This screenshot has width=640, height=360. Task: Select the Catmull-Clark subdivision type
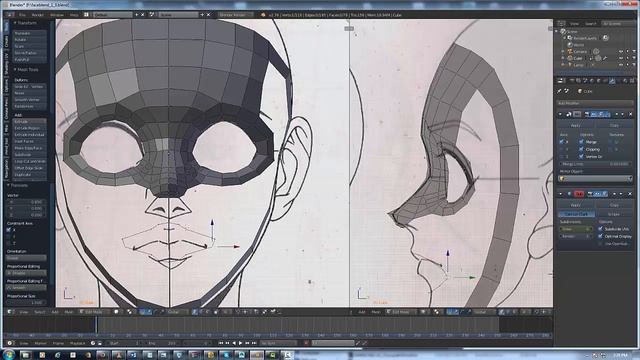tap(576, 214)
